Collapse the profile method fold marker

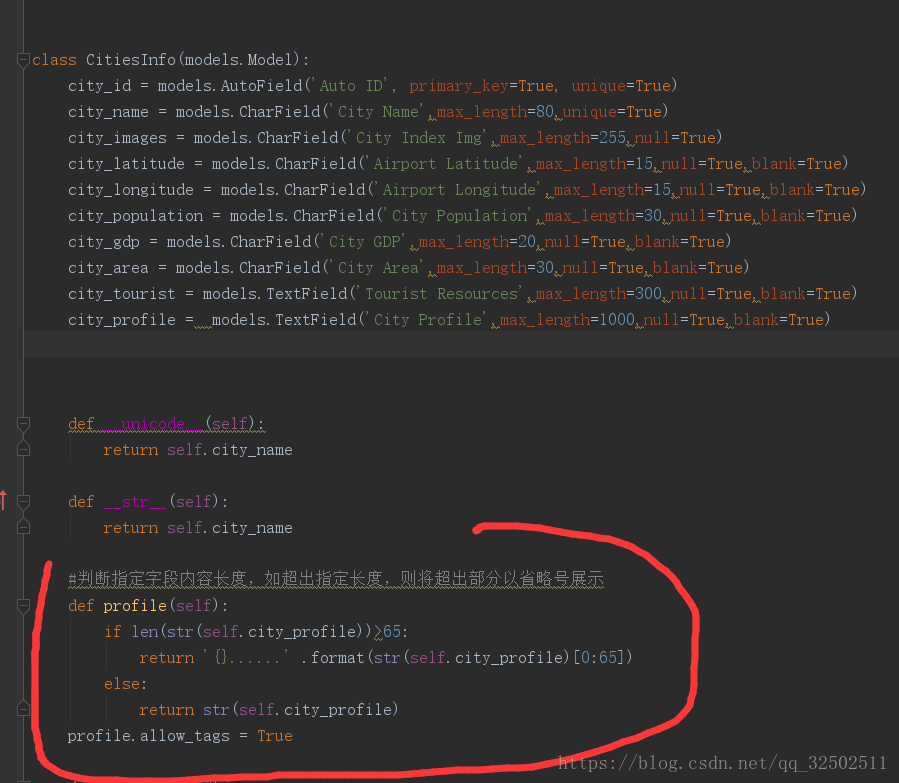[x=23, y=606]
